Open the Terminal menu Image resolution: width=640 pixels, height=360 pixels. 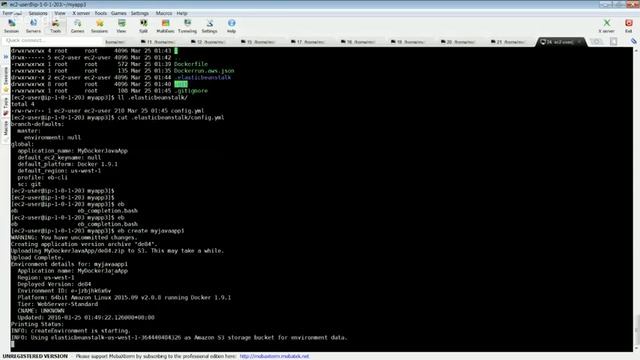(12, 13)
